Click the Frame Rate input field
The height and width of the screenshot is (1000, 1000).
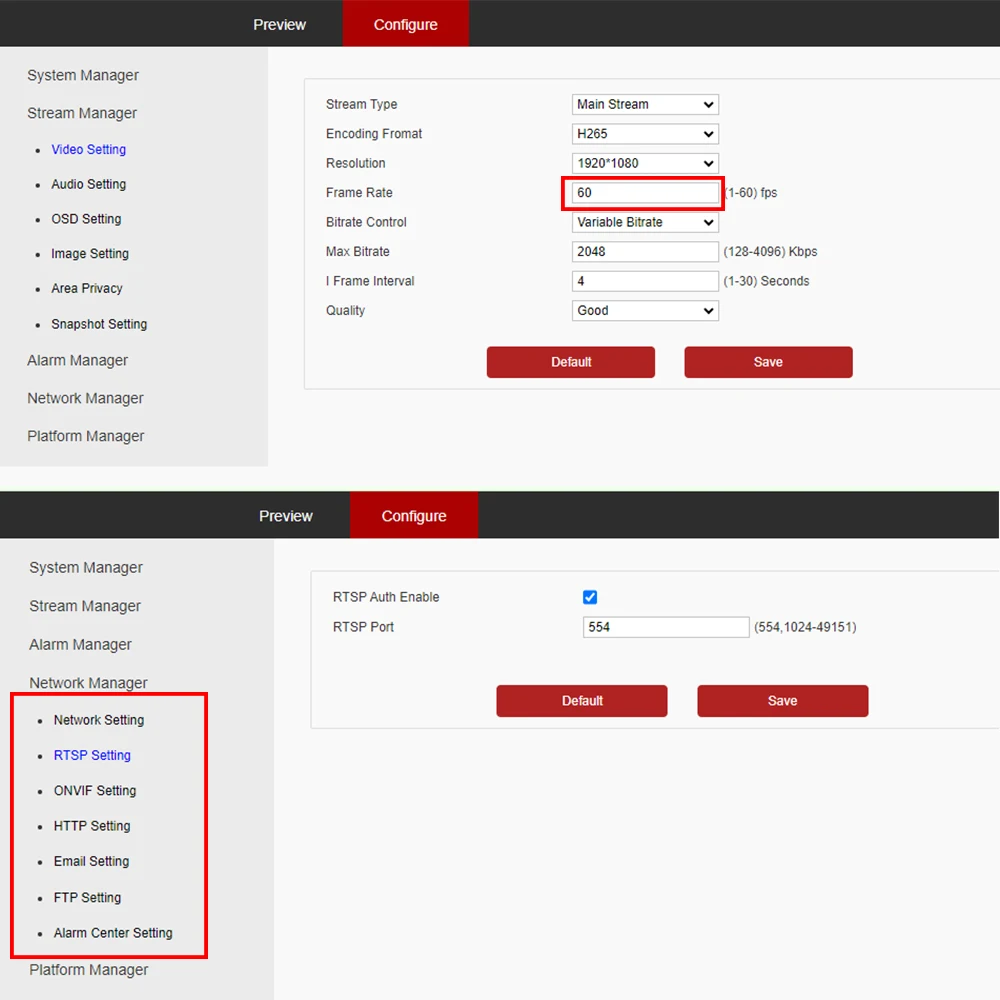[645, 193]
